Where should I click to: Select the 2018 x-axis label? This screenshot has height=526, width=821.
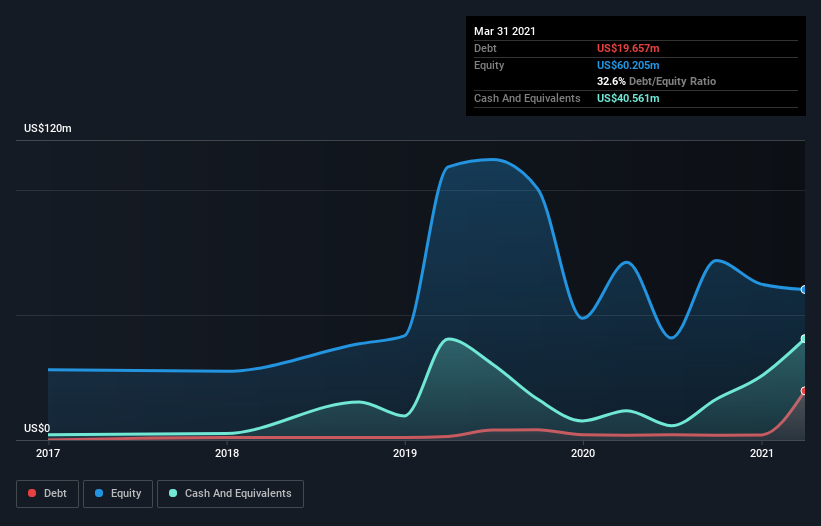click(x=227, y=453)
